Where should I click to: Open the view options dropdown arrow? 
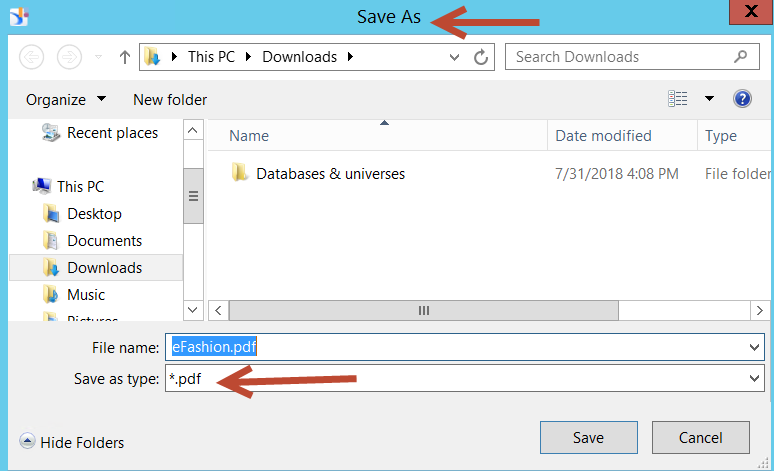tap(709, 99)
